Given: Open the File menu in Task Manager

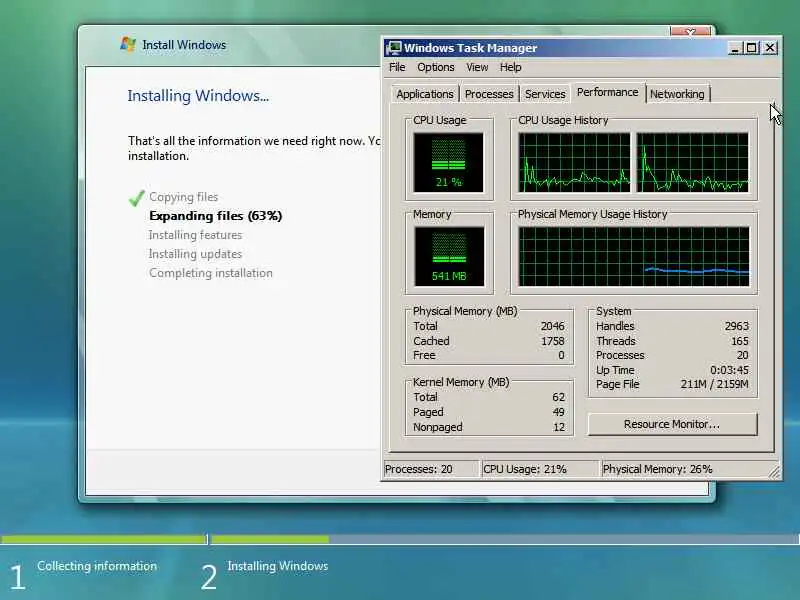Looking at the screenshot, I should (x=396, y=67).
